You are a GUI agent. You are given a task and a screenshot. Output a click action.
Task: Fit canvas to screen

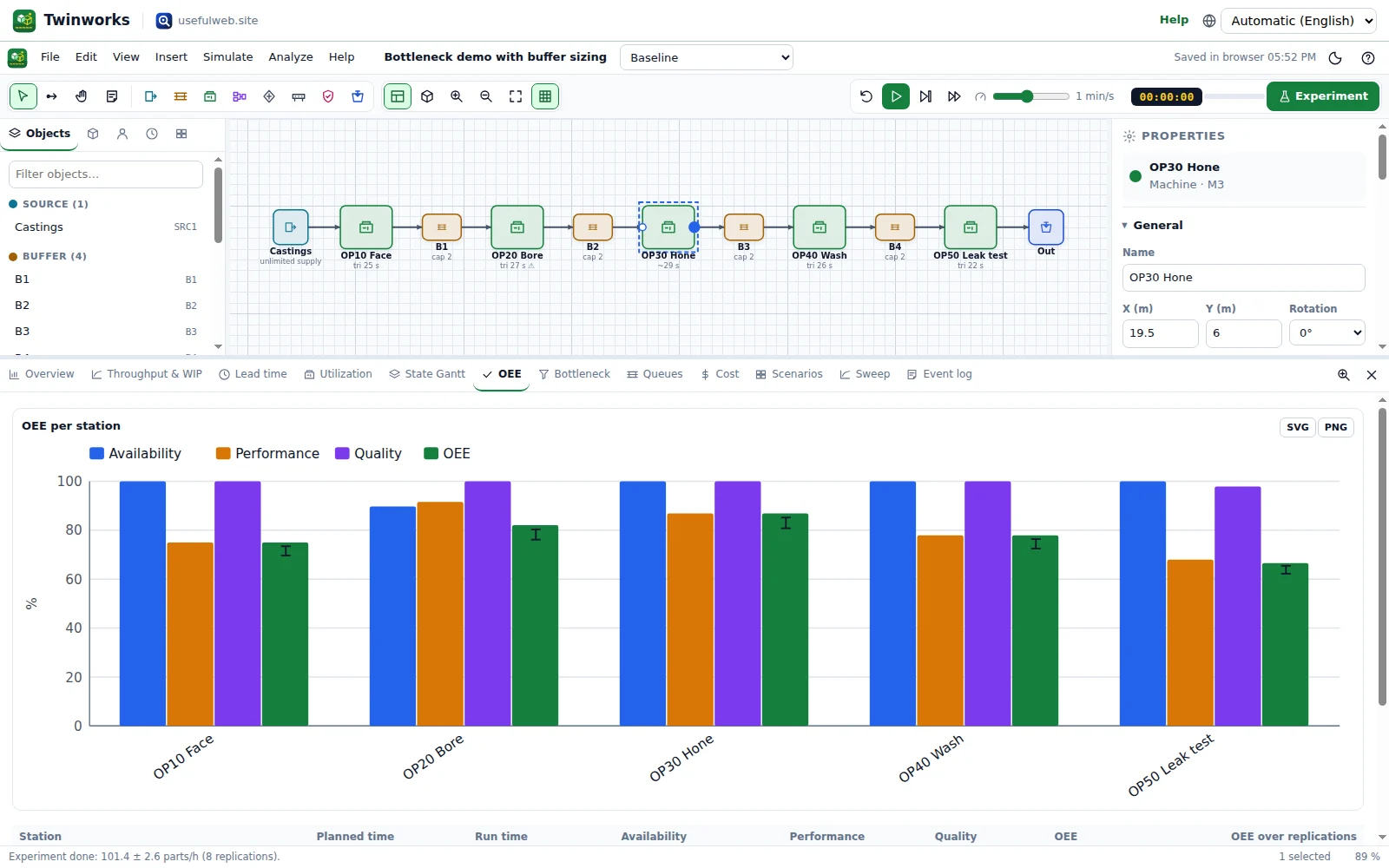coord(516,96)
